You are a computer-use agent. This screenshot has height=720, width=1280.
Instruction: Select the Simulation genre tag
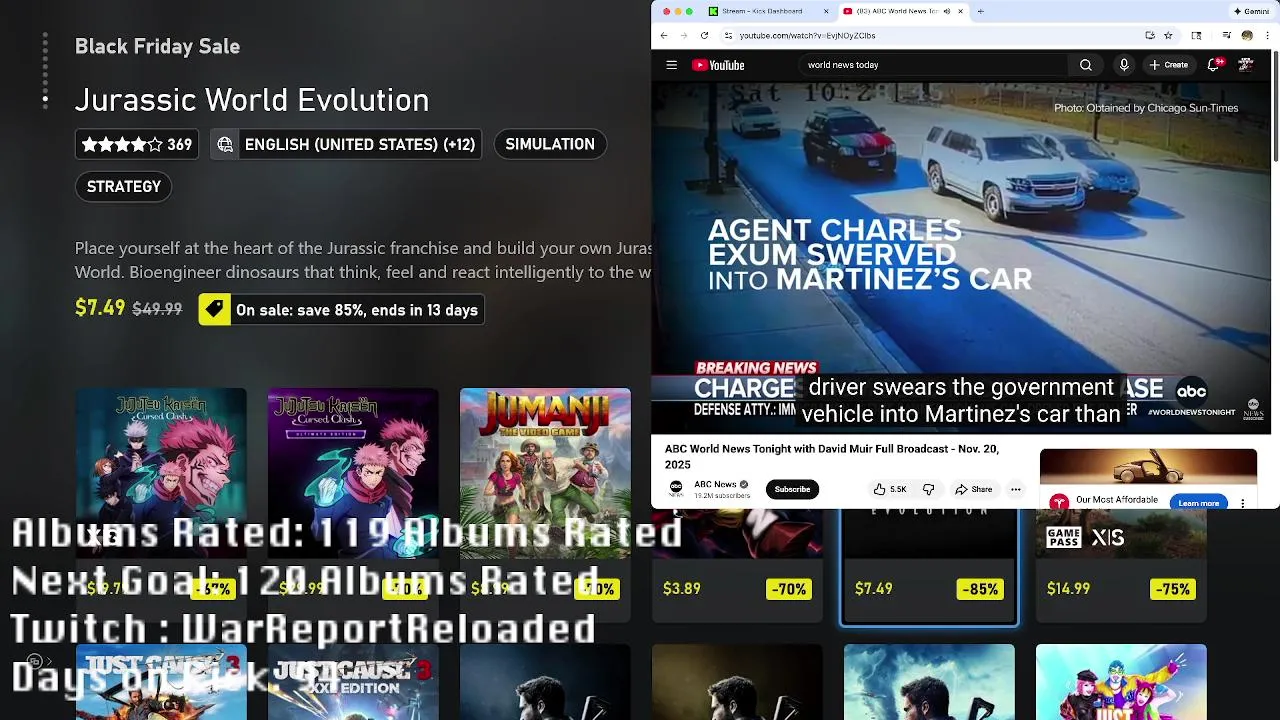550,144
